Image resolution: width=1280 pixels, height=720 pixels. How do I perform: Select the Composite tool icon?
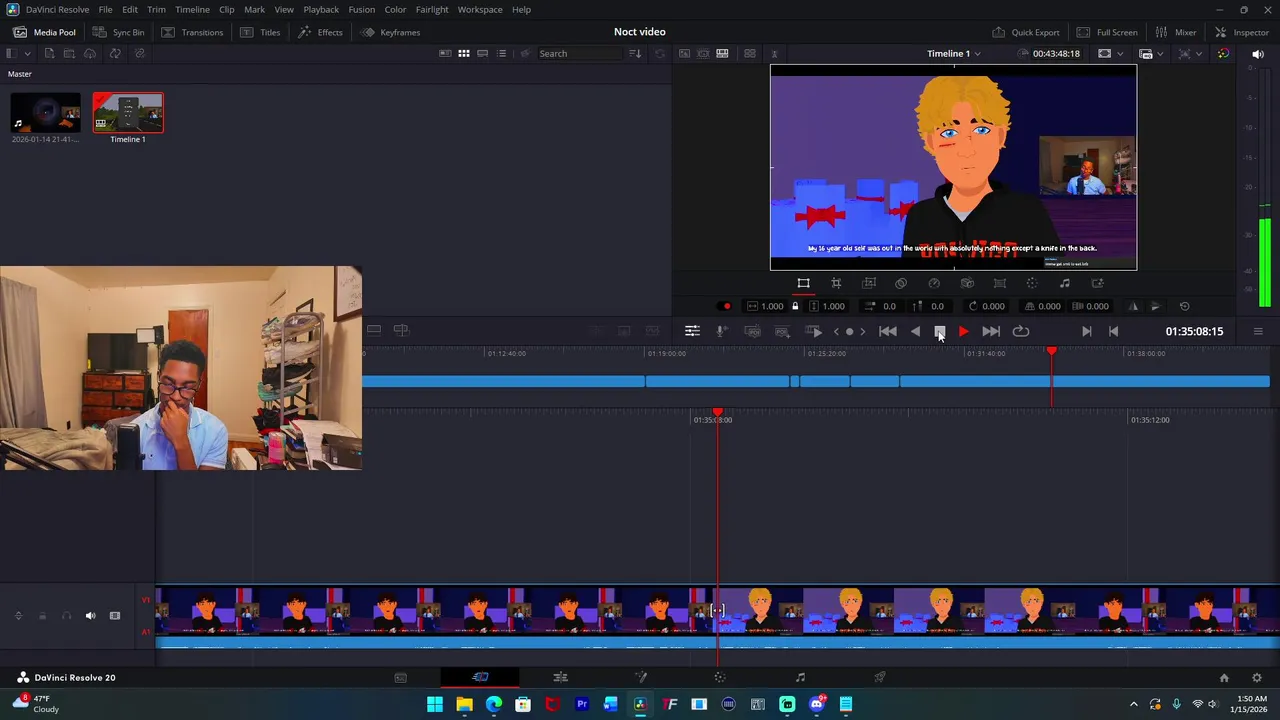(x=901, y=283)
